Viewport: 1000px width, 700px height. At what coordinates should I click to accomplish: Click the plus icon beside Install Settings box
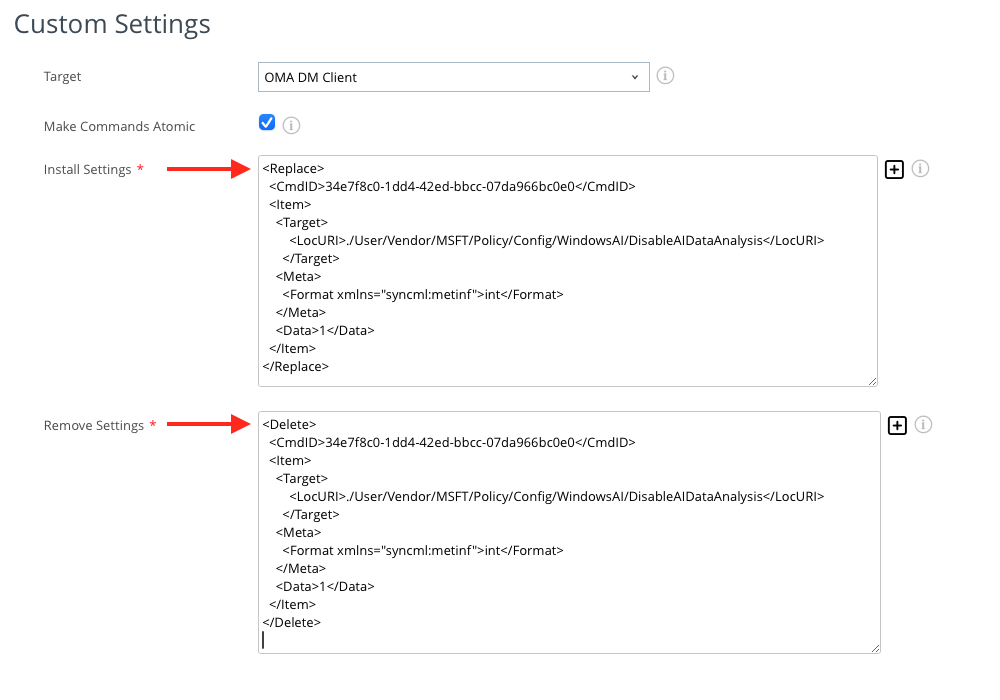(894, 169)
